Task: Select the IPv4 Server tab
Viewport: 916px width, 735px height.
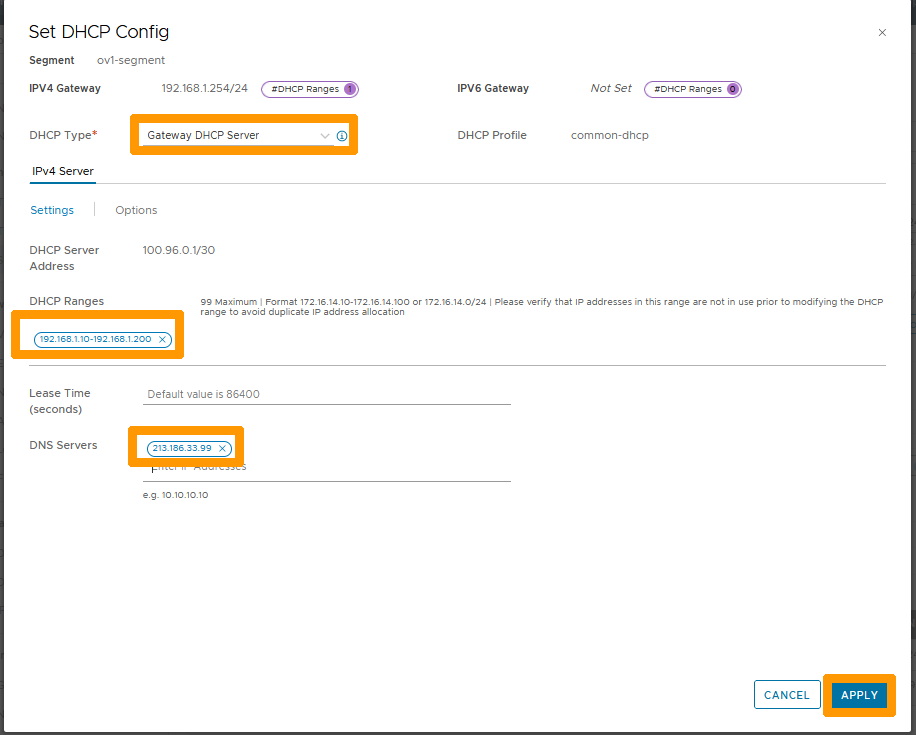Action: pyautogui.click(x=62, y=171)
